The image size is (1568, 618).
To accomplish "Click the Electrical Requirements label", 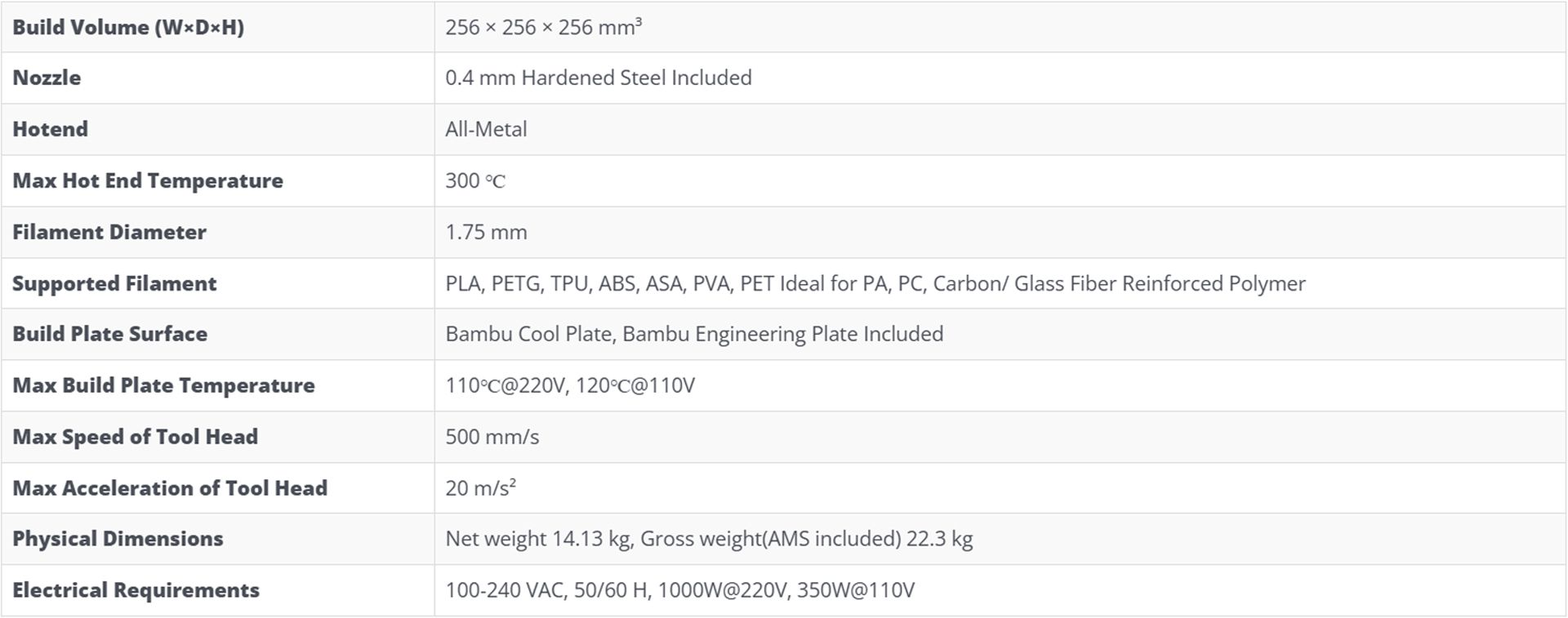I will (136, 591).
